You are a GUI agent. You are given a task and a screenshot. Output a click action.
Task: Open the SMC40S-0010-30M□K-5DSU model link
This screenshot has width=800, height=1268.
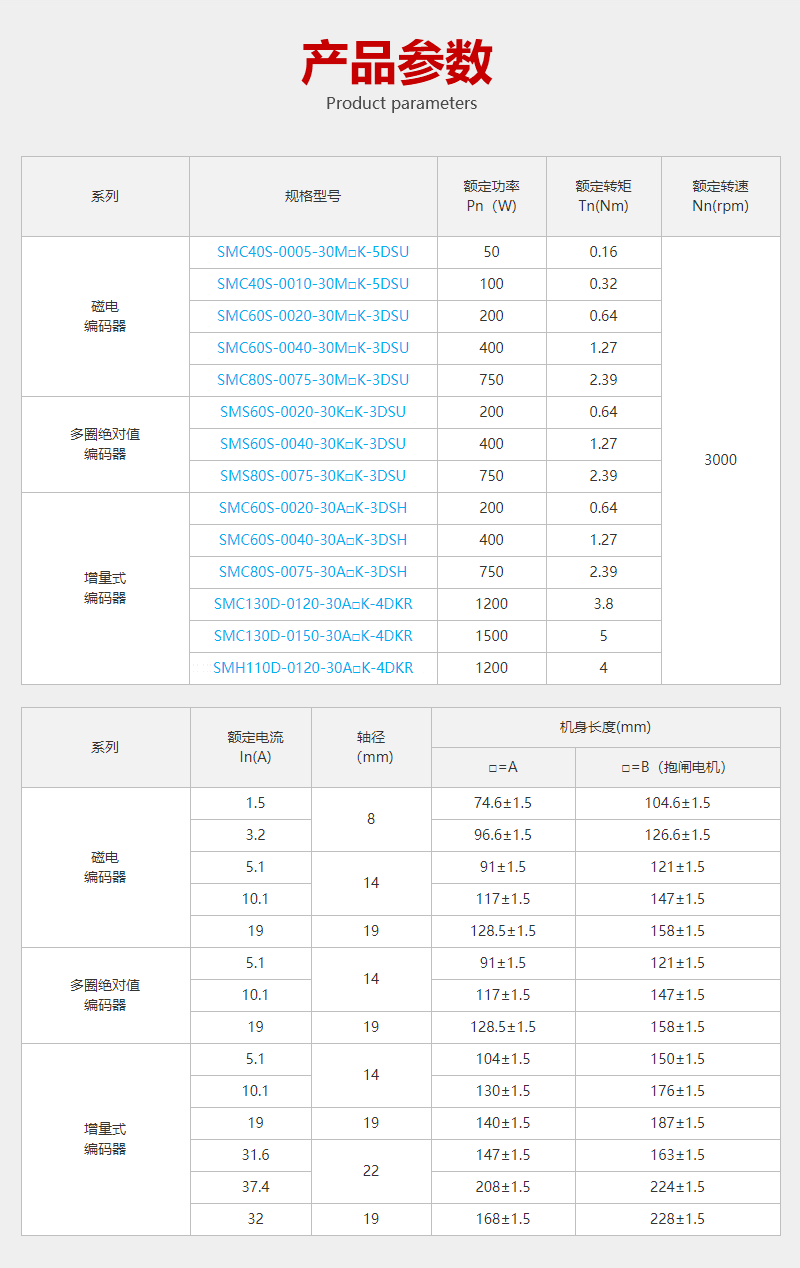(x=313, y=284)
